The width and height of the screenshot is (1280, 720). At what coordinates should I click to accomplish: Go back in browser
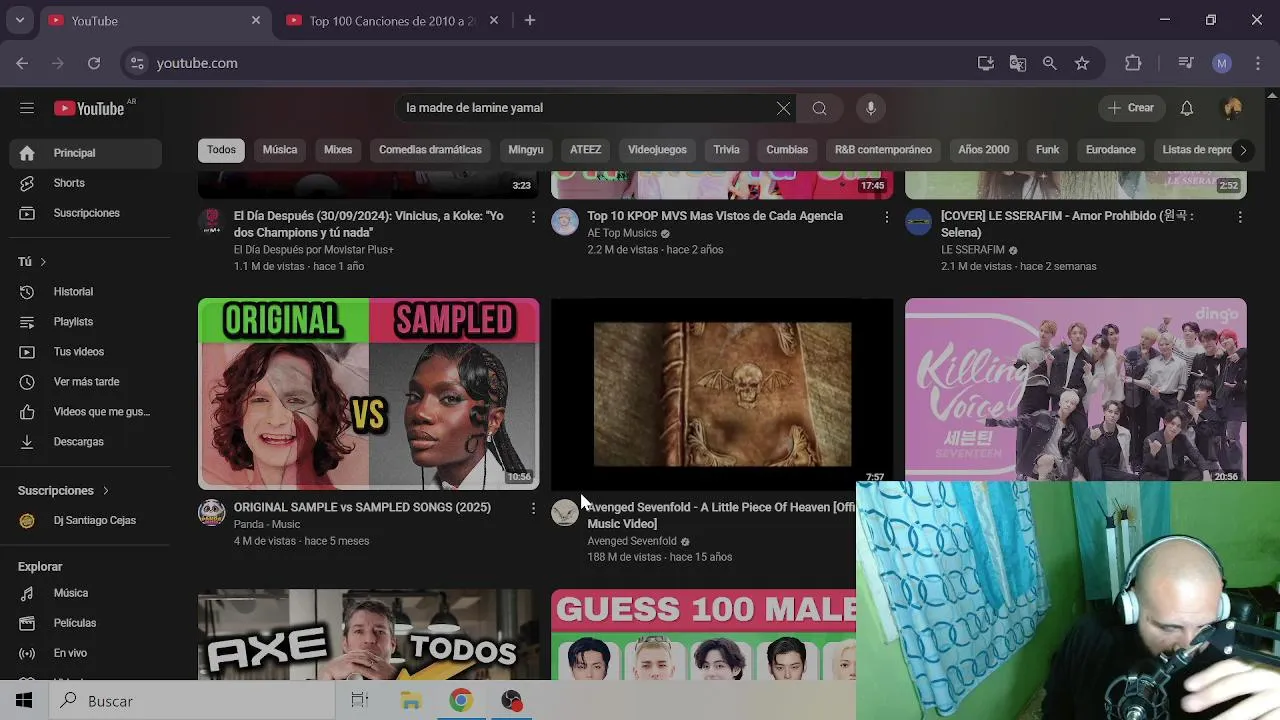[22, 63]
